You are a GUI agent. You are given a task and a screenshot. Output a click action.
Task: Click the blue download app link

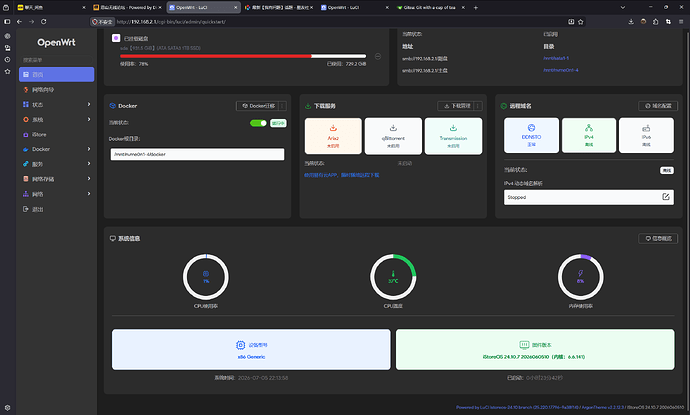click(341, 175)
